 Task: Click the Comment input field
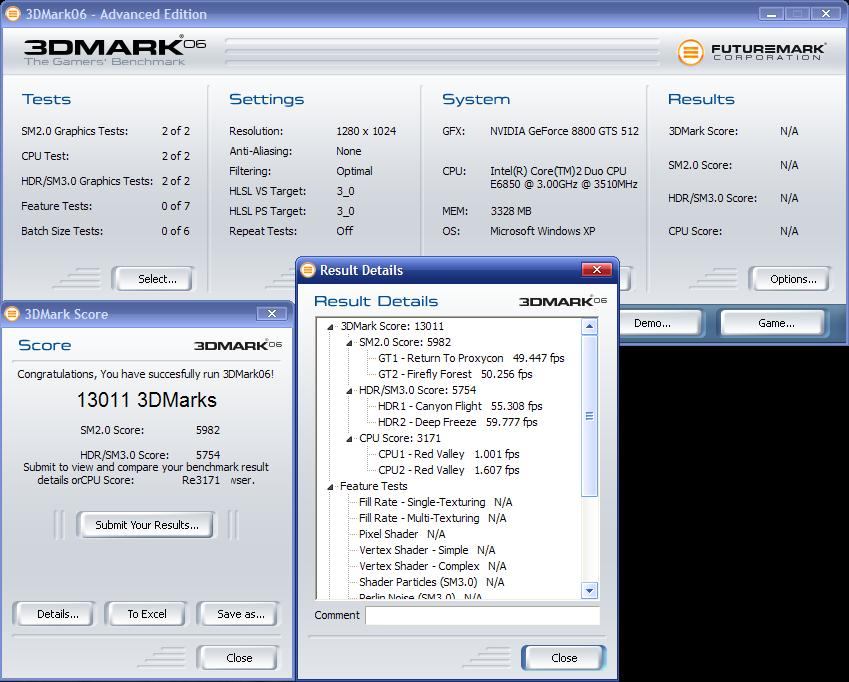pos(482,615)
